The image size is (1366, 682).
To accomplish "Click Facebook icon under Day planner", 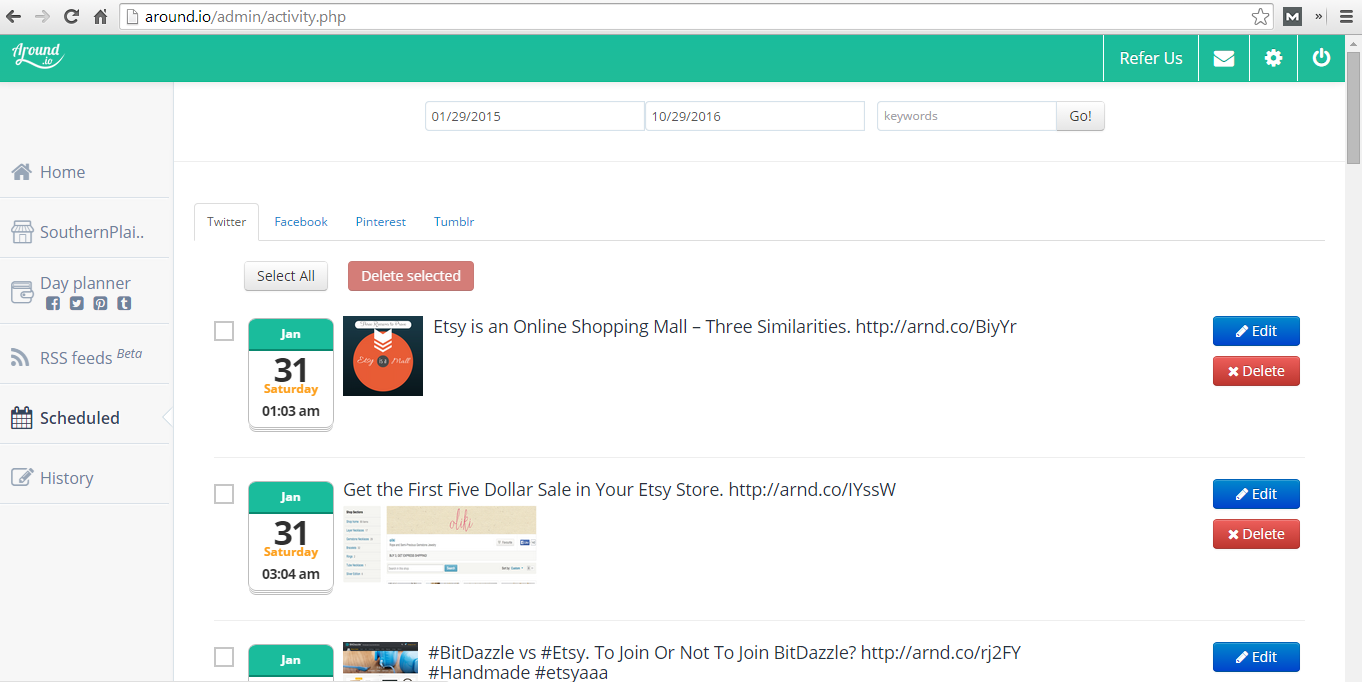I will point(53,303).
